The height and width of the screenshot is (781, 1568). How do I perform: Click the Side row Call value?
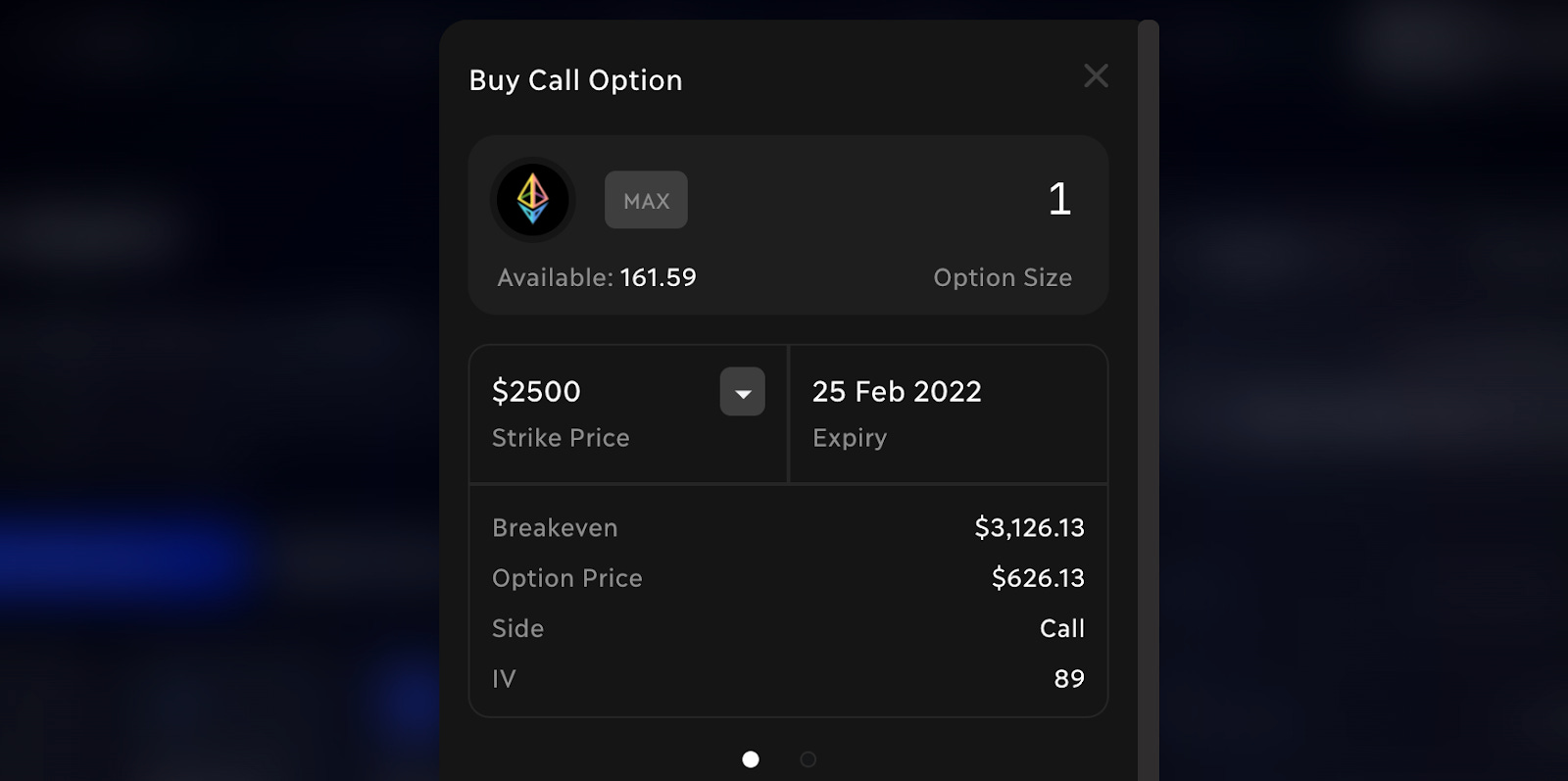(1062, 628)
